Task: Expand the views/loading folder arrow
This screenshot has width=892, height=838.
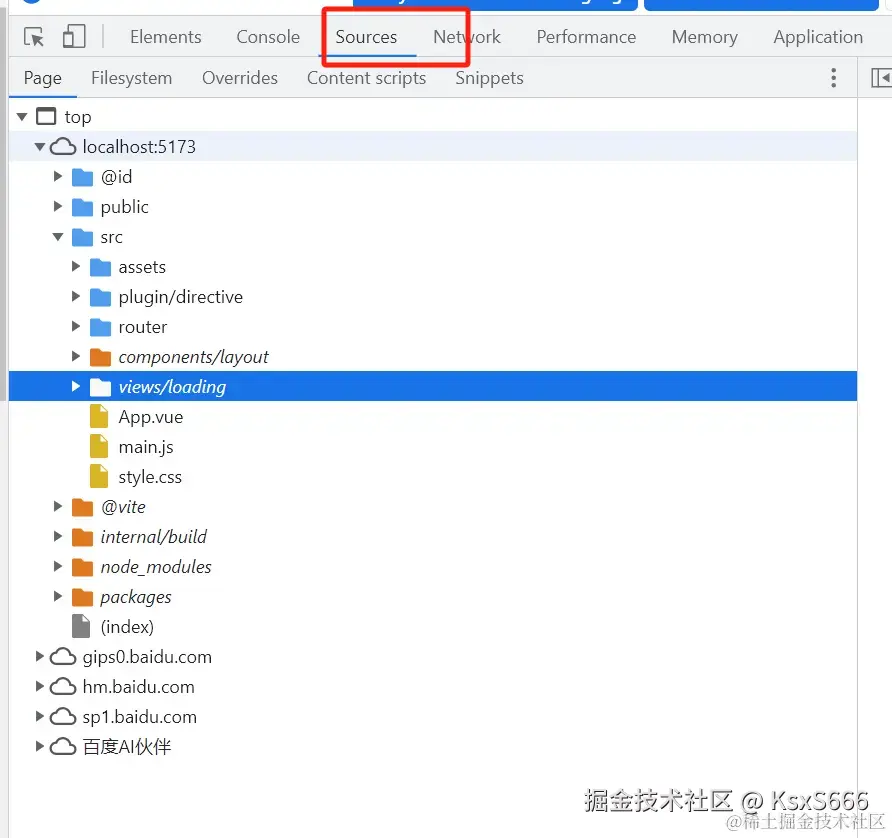Action: pyautogui.click(x=76, y=387)
